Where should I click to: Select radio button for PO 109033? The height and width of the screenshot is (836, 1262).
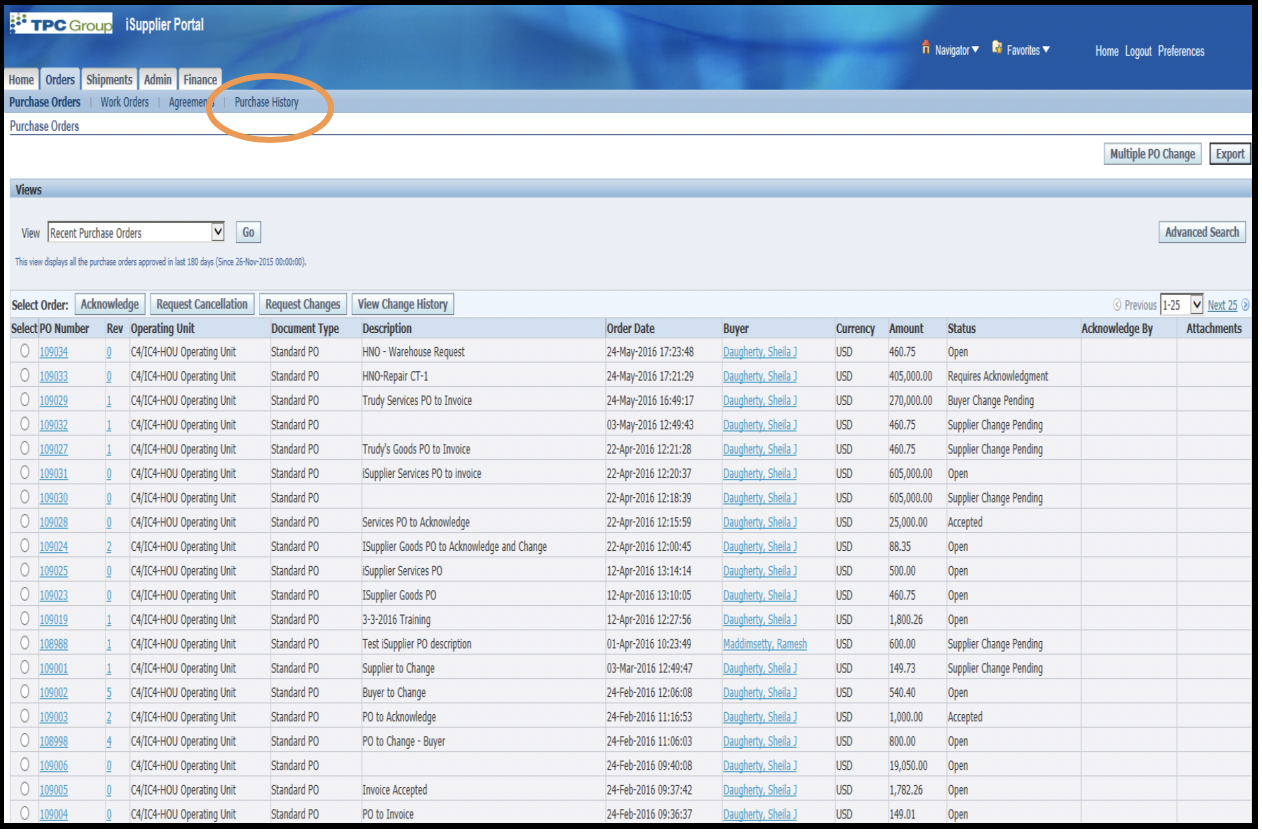tap(24, 375)
